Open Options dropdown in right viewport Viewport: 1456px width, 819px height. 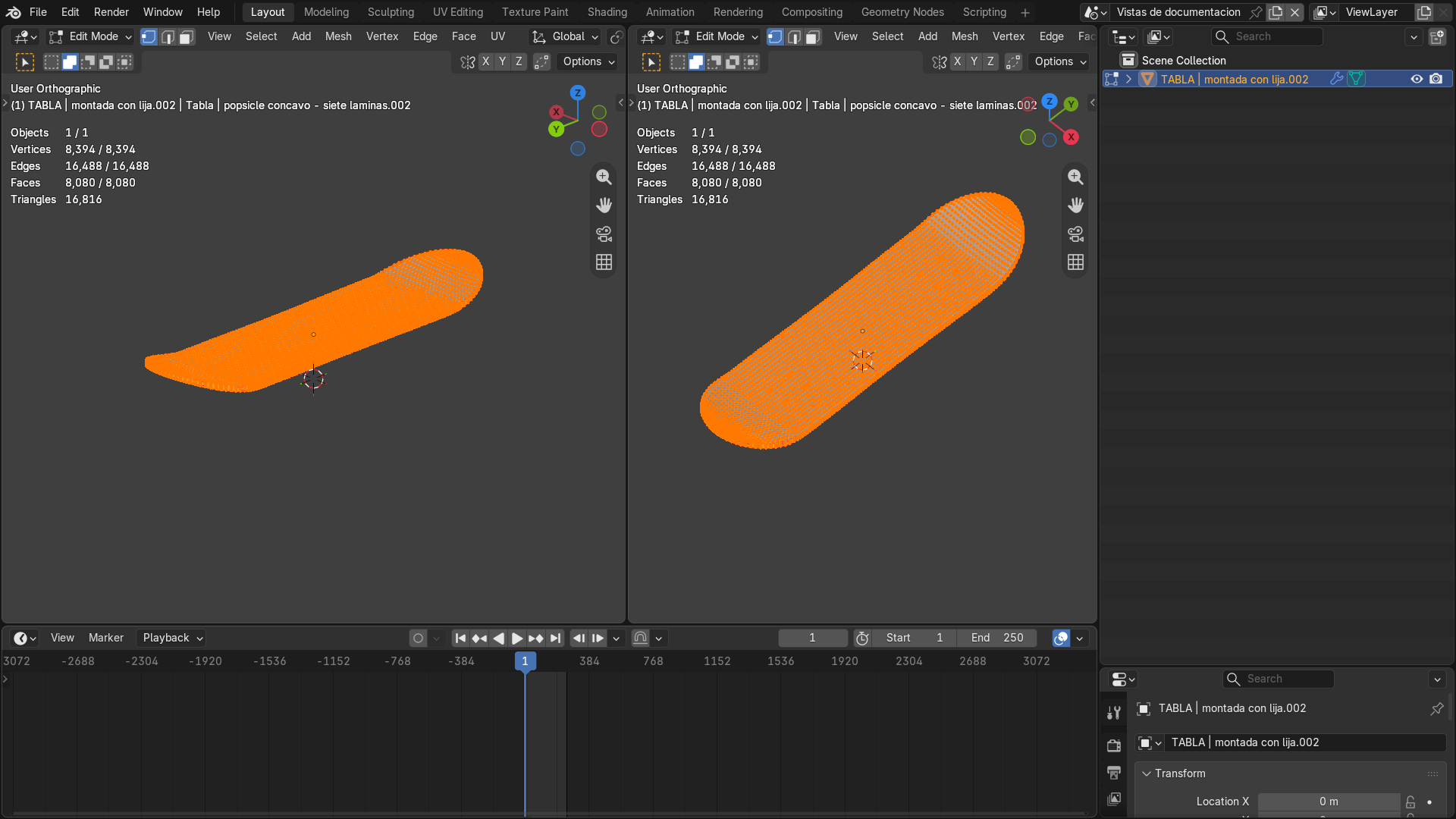1060,61
